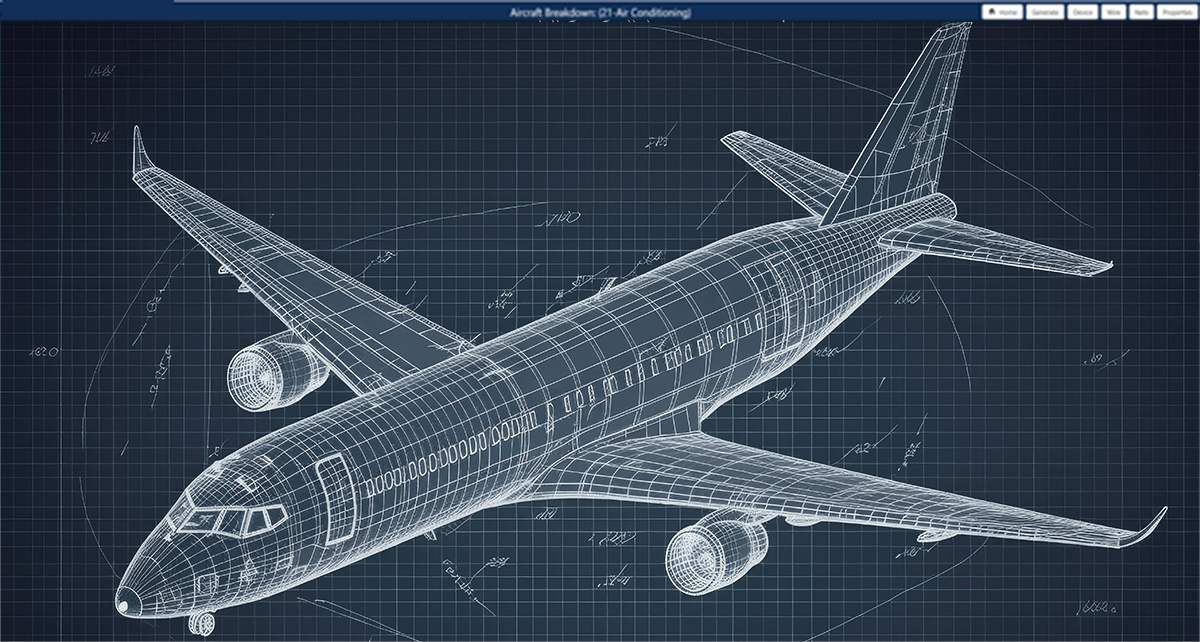The image size is (1200, 642).
Task: Open the Properties panel
Action: coord(1176,12)
